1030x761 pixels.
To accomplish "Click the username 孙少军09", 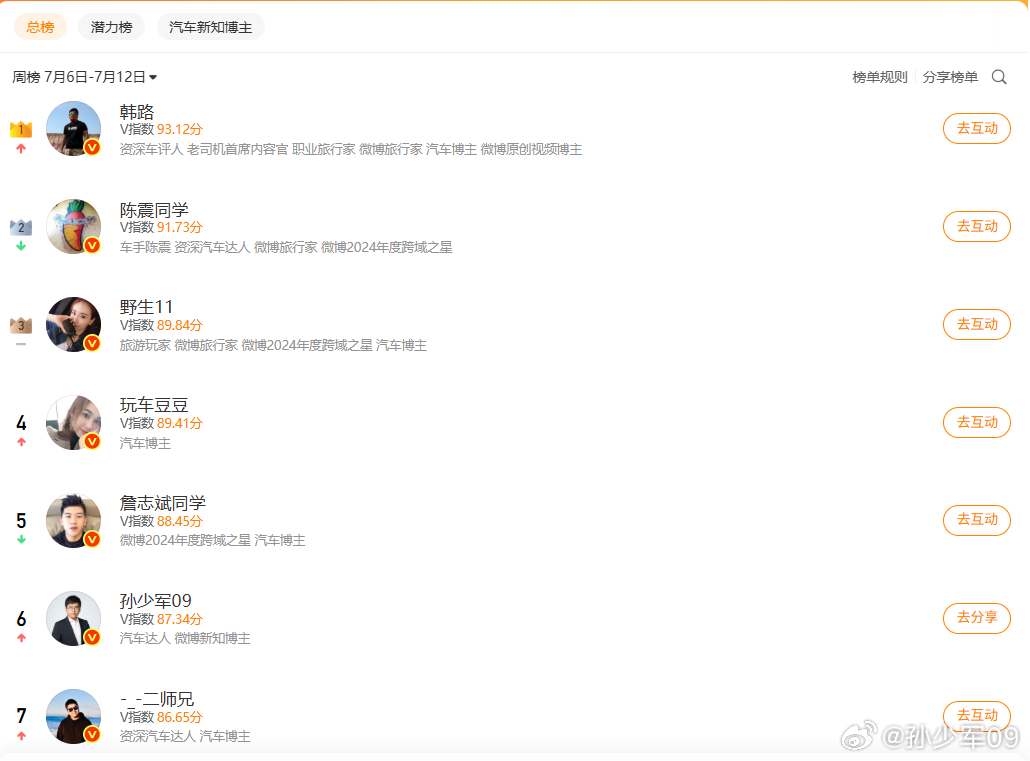I will [155, 601].
